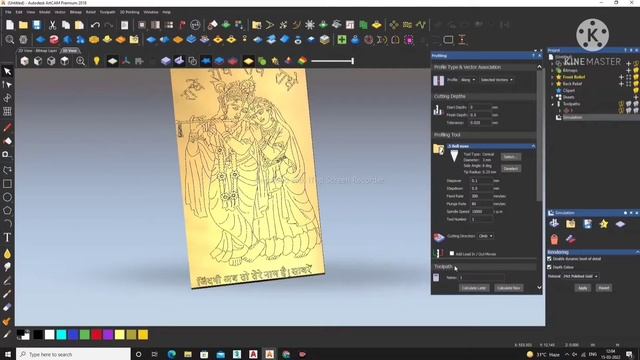Open the Profile side dropdown

pyautogui.click(x=468, y=80)
